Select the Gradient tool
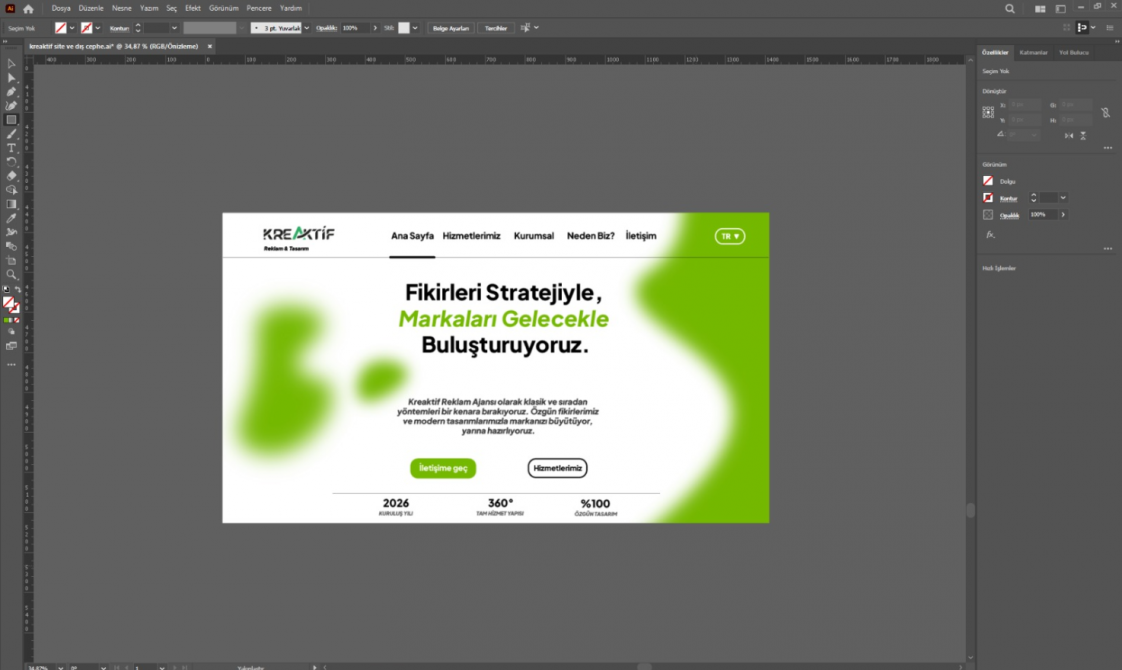 pyautogui.click(x=11, y=204)
